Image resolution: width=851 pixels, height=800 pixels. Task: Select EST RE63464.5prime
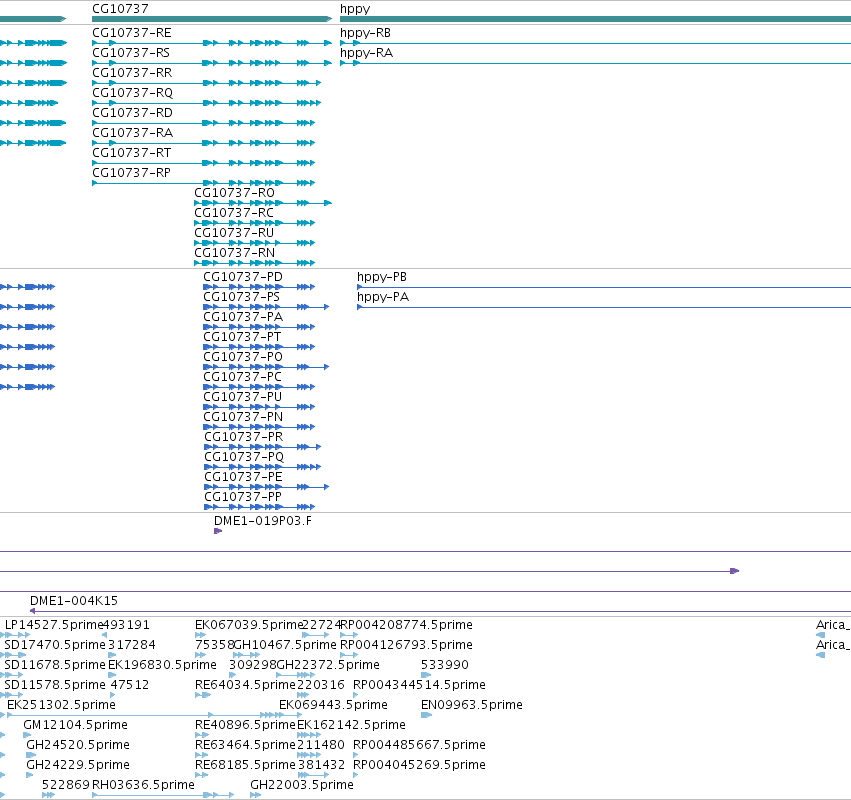tap(245, 745)
